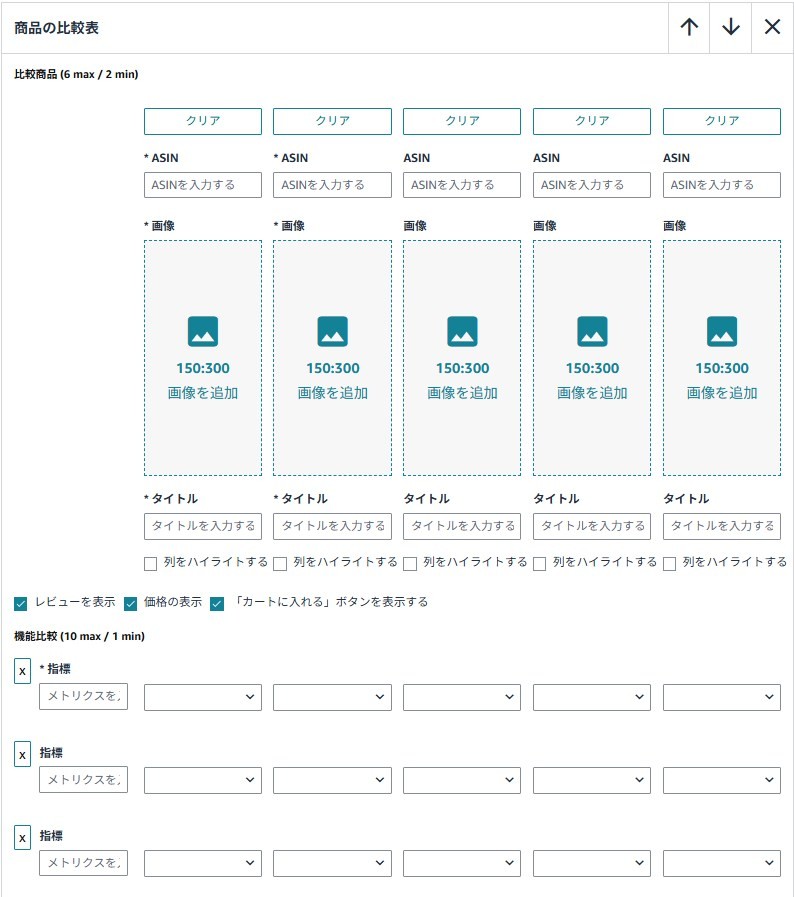Image resolution: width=794 pixels, height=897 pixels.
Task: Uncheck the レビューを表示 checkbox
Action: tap(21, 603)
